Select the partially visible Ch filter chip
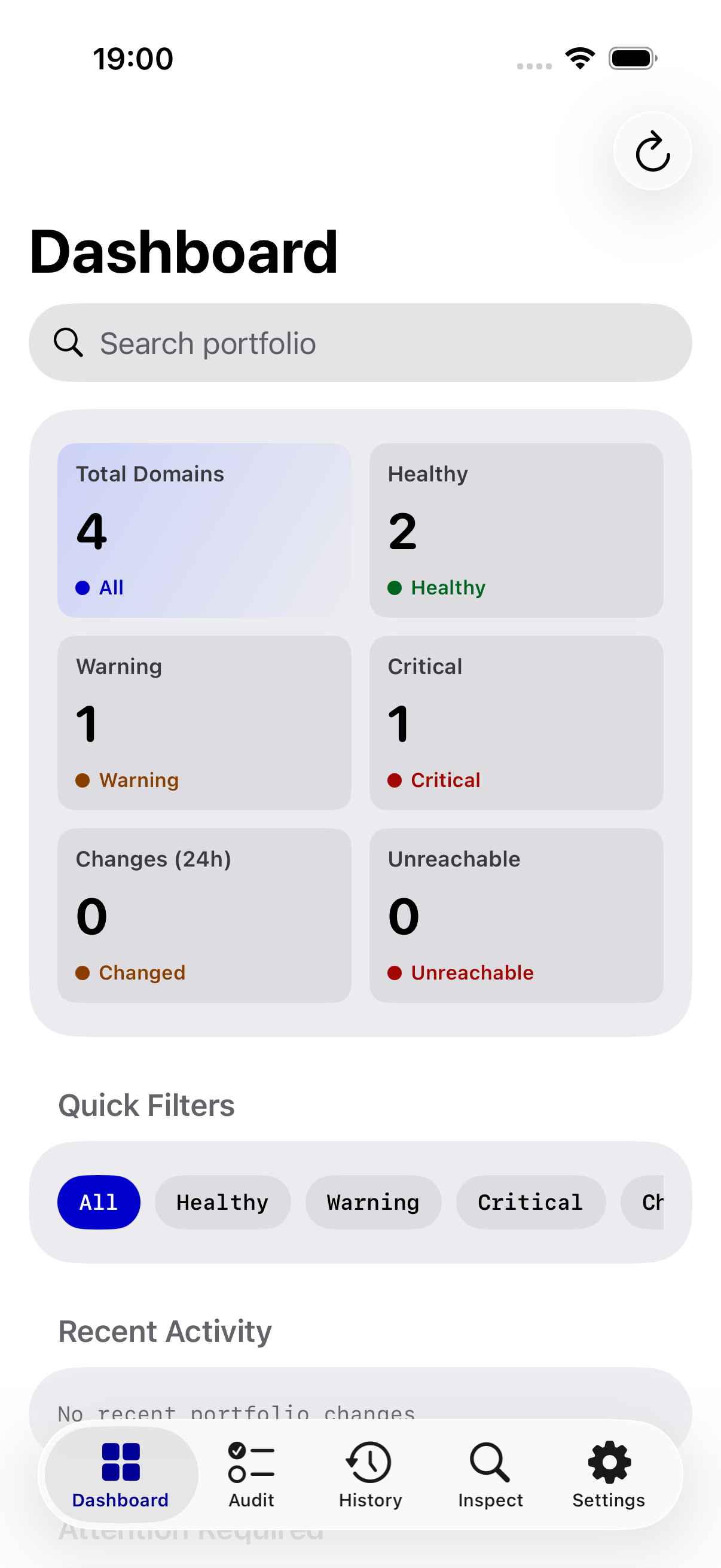The image size is (721, 1568). (x=643, y=1202)
